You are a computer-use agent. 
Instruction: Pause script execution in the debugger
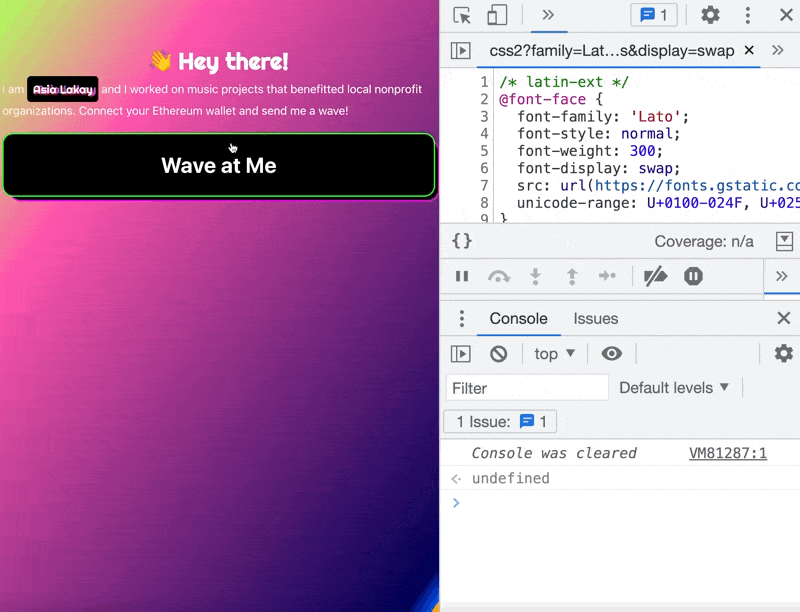(x=462, y=277)
